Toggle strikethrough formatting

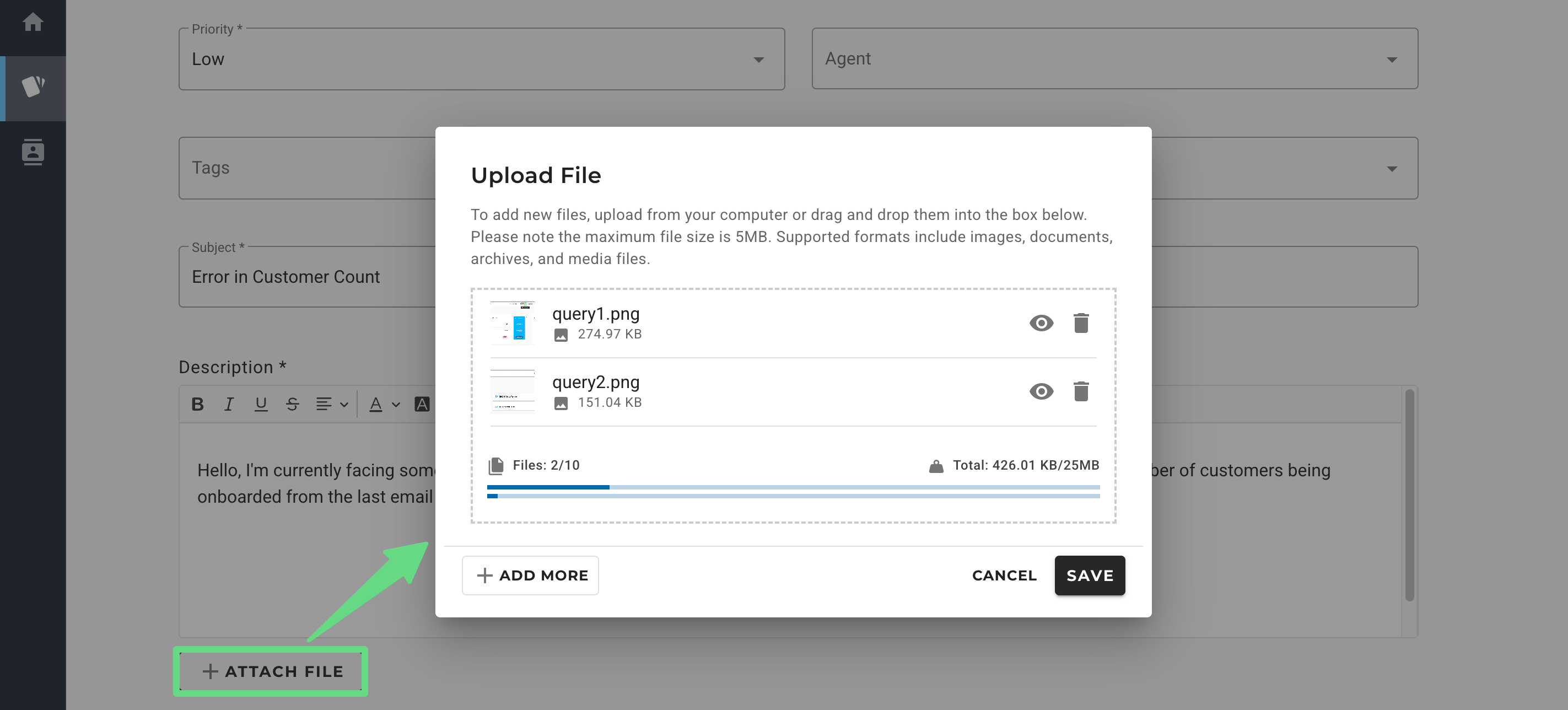pyautogui.click(x=292, y=404)
